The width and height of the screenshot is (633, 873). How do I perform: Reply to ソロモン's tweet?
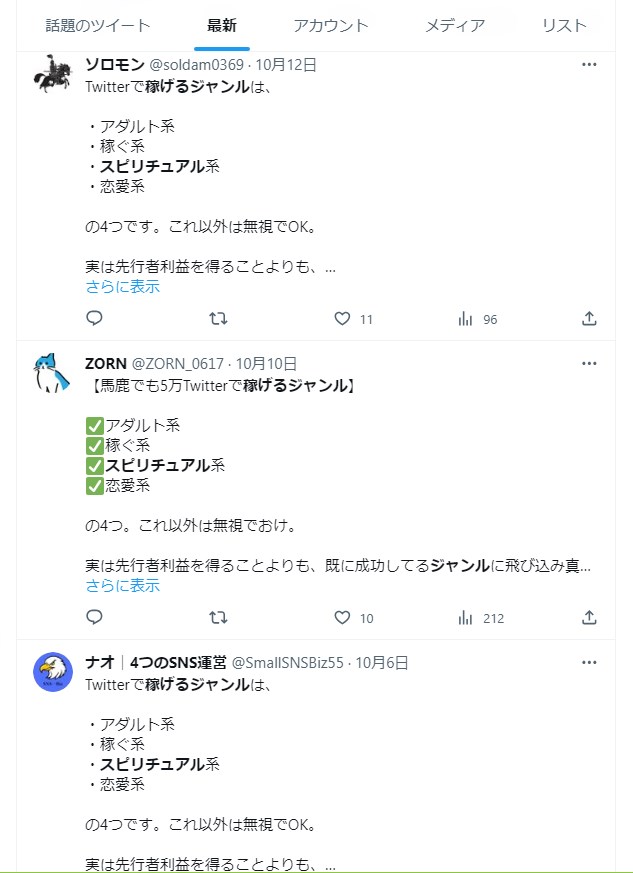click(x=94, y=319)
